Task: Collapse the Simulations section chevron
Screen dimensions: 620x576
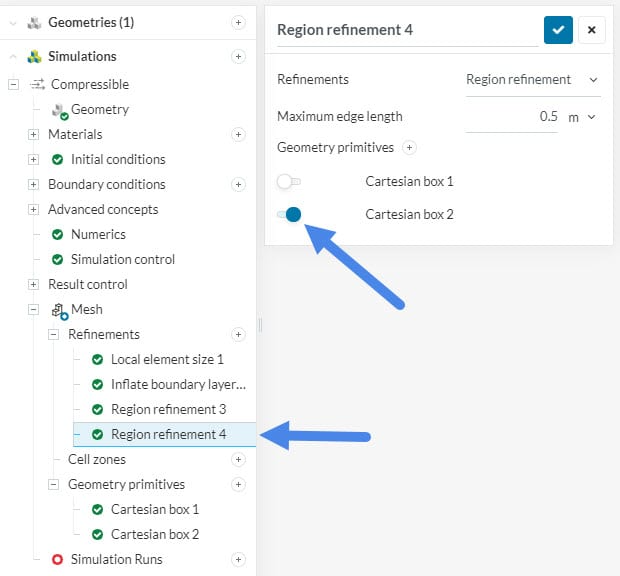Action: click(x=13, y=57)
